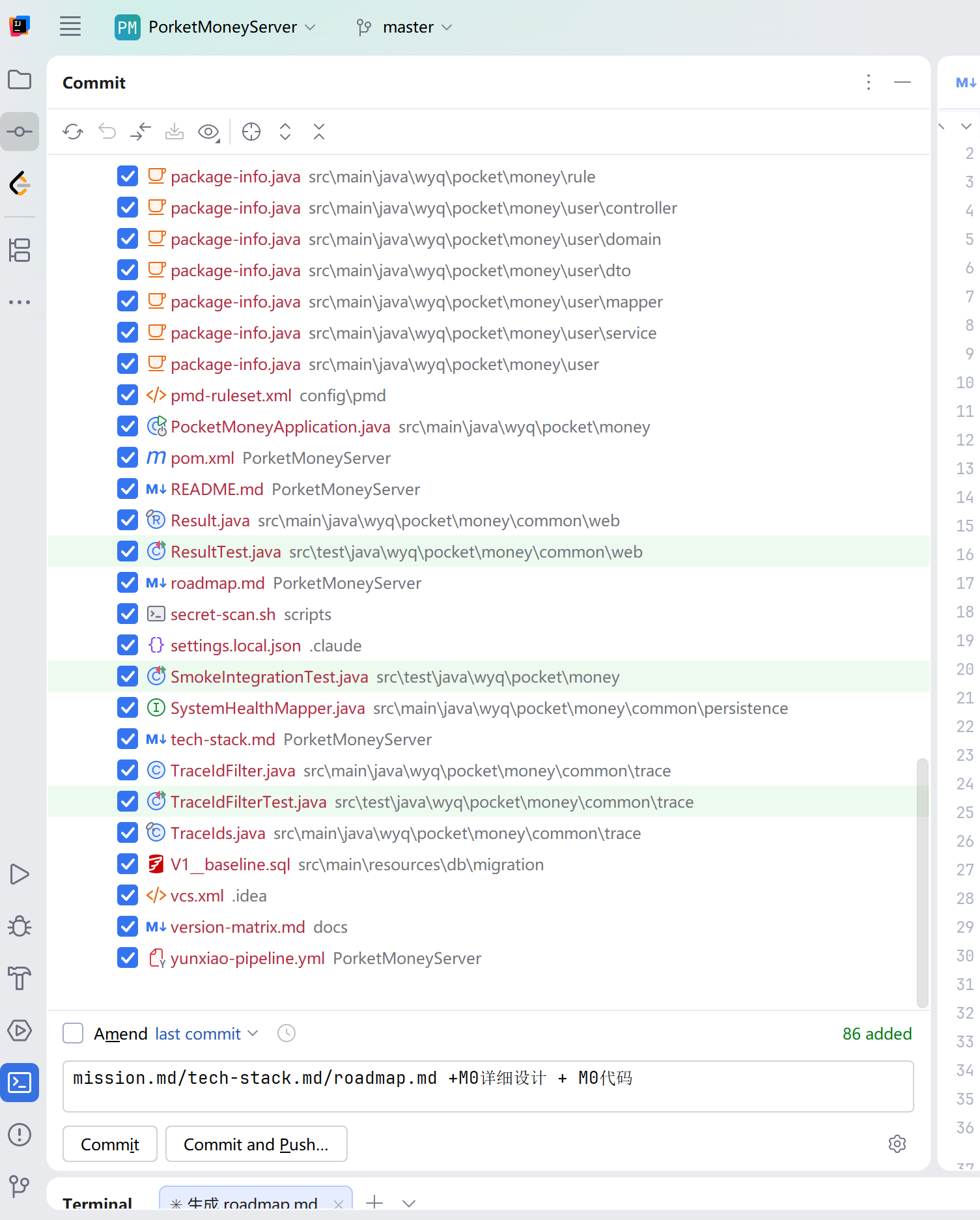Select version-matrix.md file row

(488, 927)
